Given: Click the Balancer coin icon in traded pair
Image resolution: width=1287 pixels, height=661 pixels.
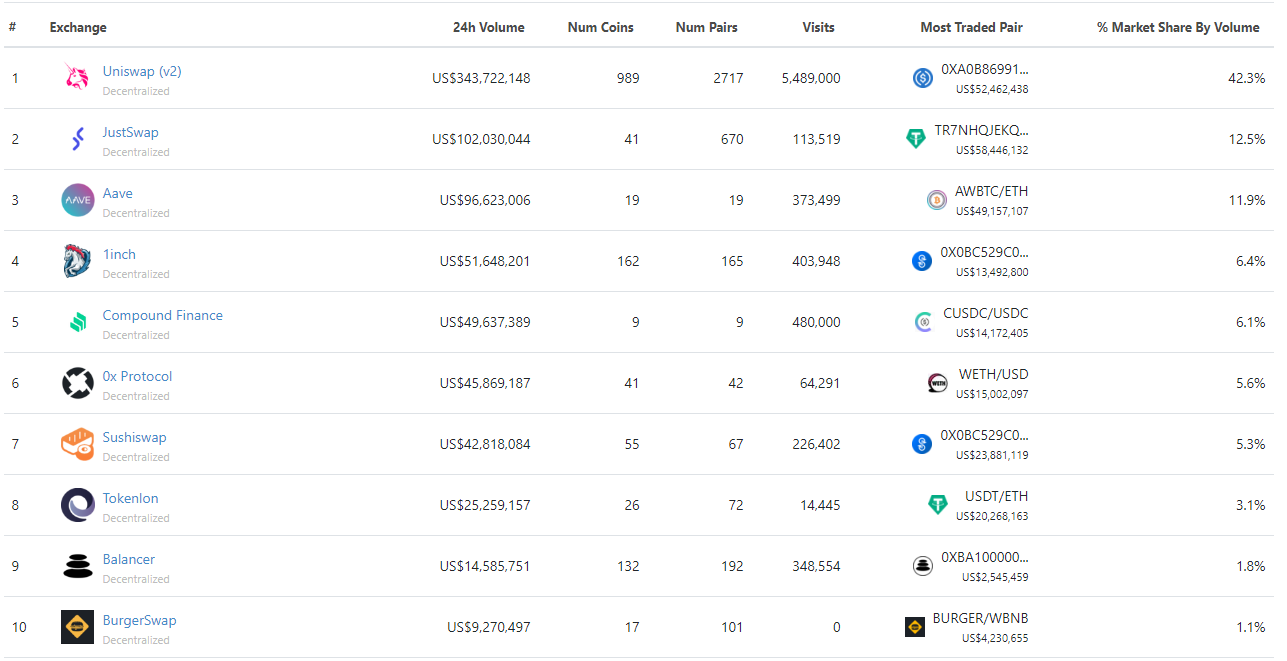Looking at the screenshot, I should [x=923, y=566].
